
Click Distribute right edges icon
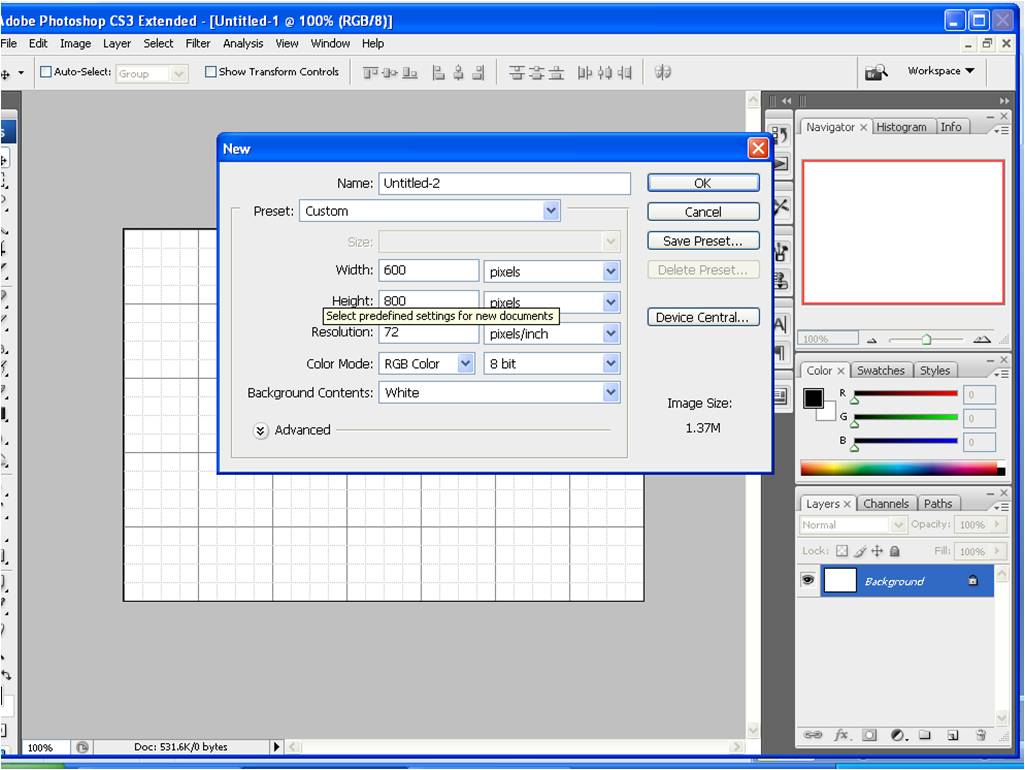[625, 73]
